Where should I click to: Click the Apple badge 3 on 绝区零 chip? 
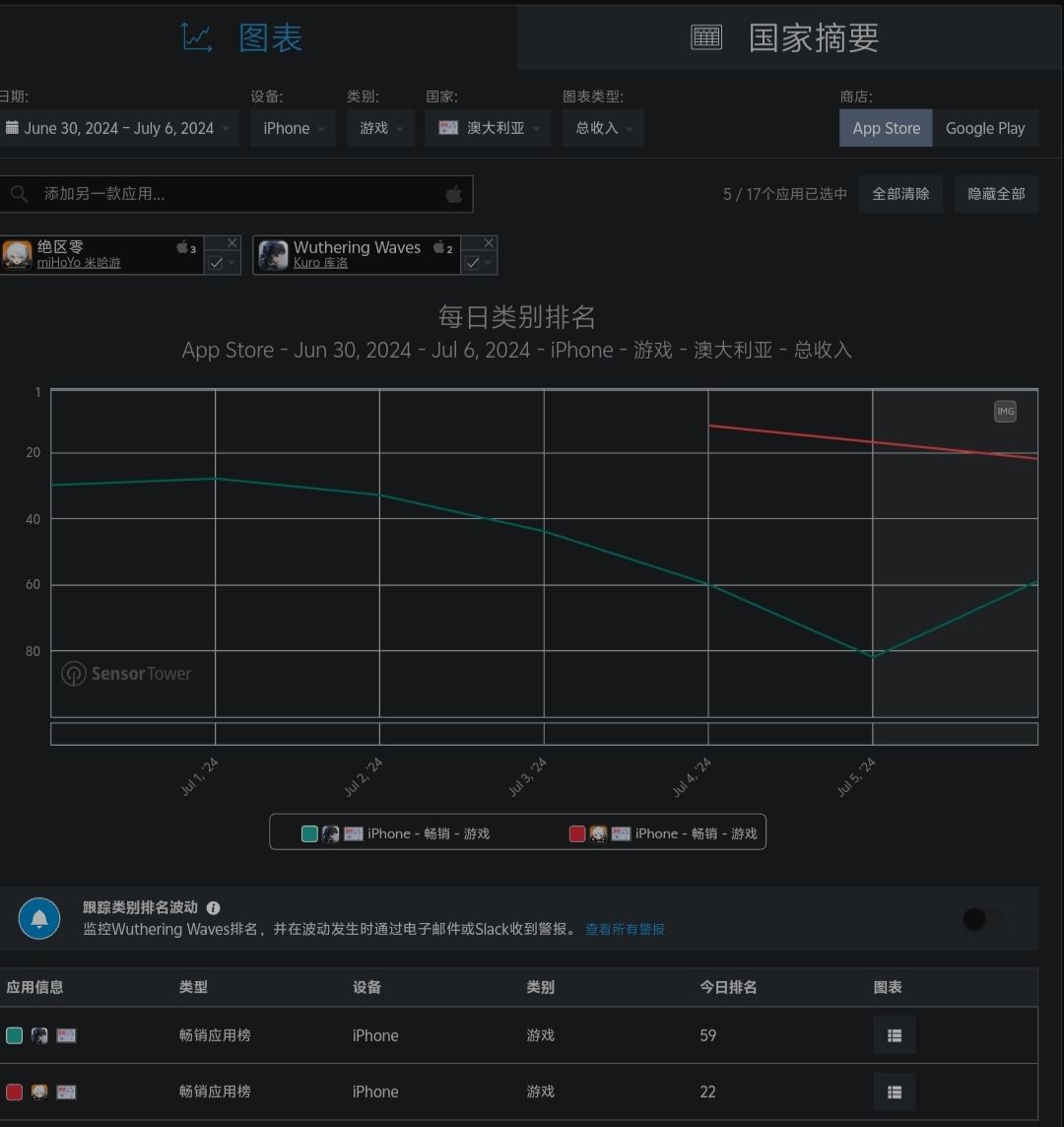pos(186,248)
